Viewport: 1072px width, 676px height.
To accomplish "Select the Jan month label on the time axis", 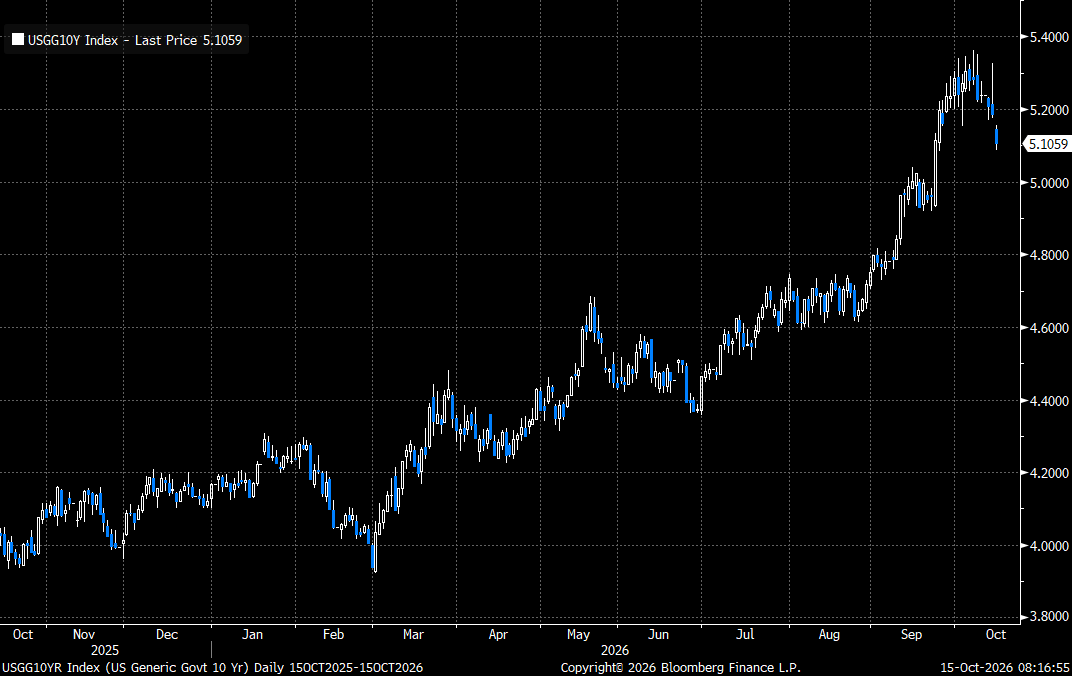I will 252,634.
